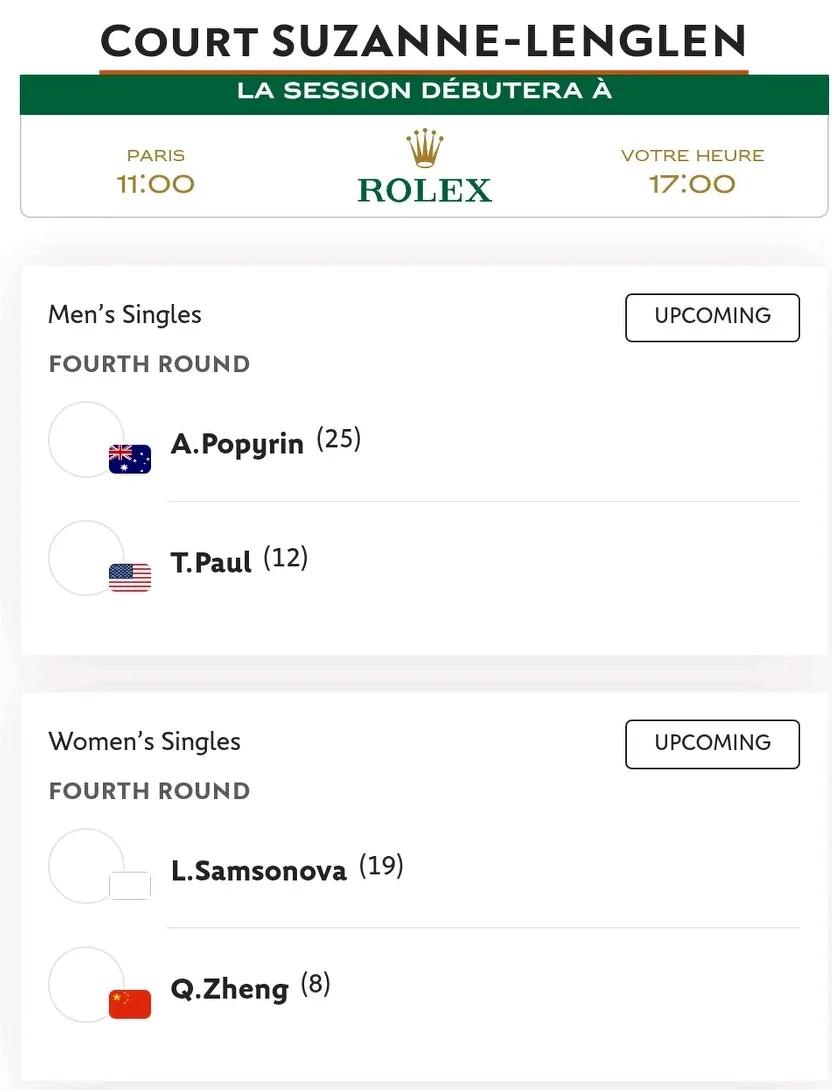Click the La Session Débutera À green banner
This screenshot has height=1090, width=832.
pos(424,94)
